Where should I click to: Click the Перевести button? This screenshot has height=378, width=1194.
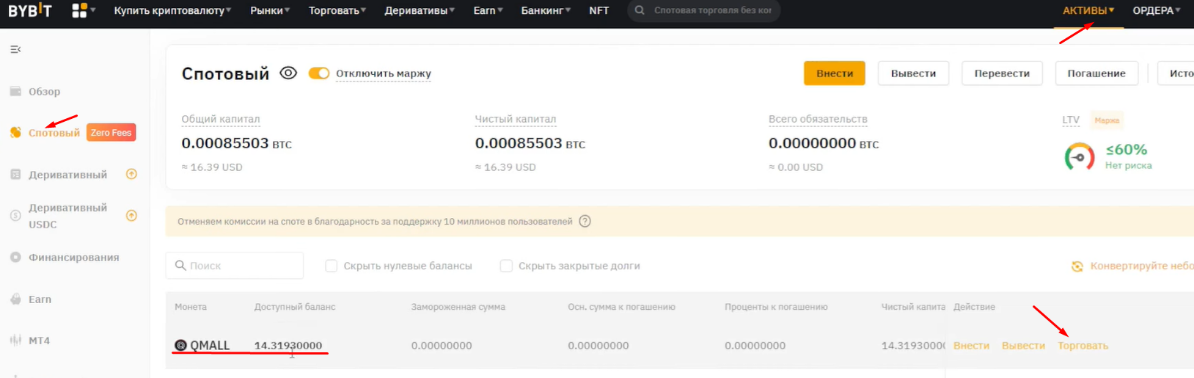1001,73
